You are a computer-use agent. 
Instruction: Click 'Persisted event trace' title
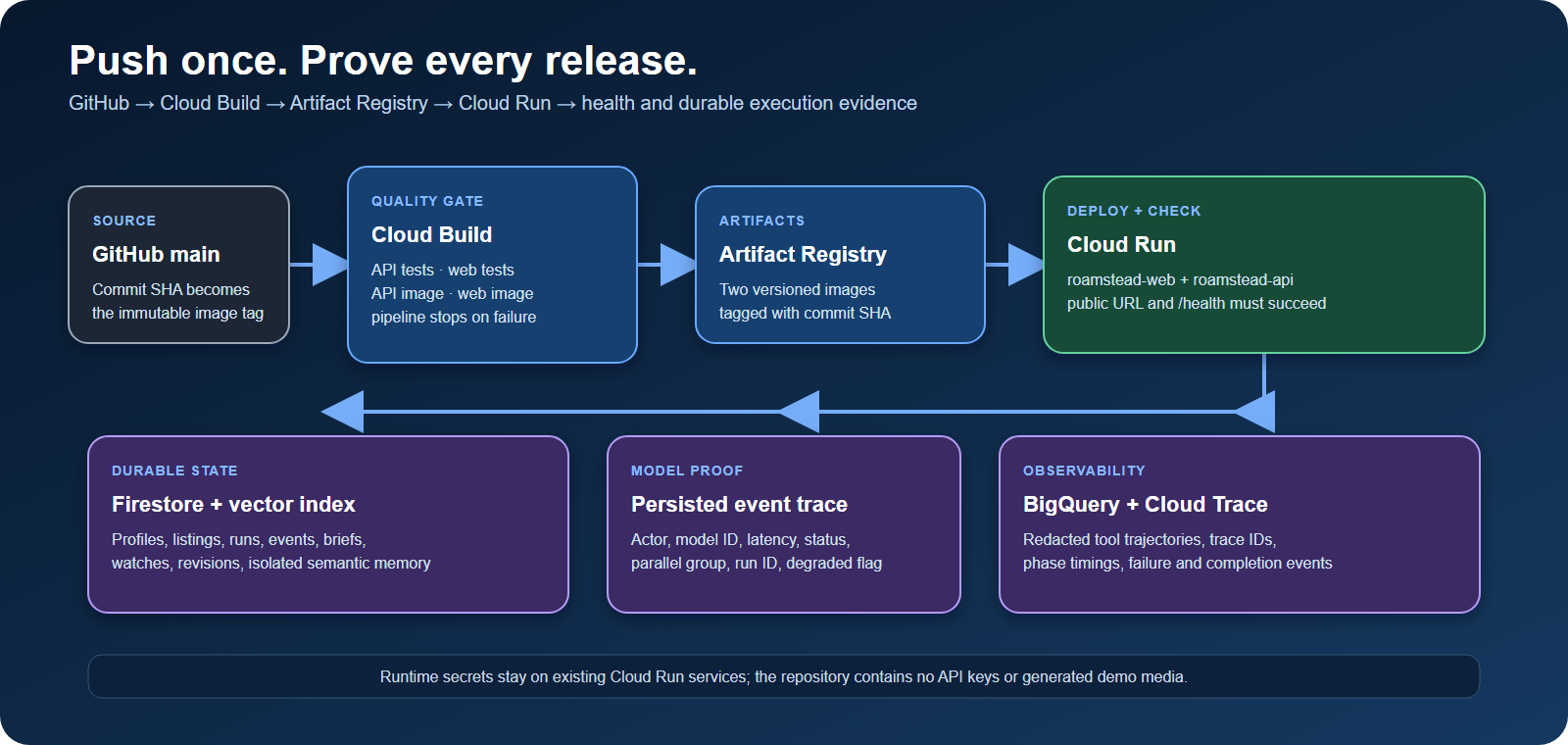[739, 504]
